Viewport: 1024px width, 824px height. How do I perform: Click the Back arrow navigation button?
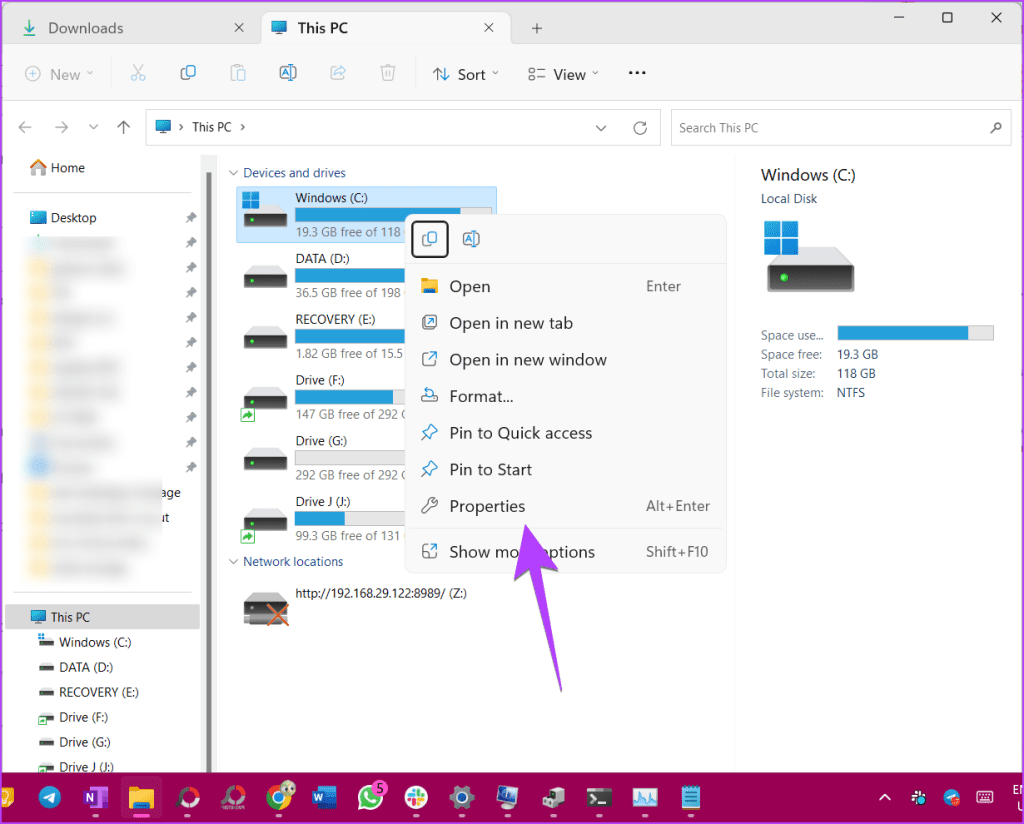26,128
